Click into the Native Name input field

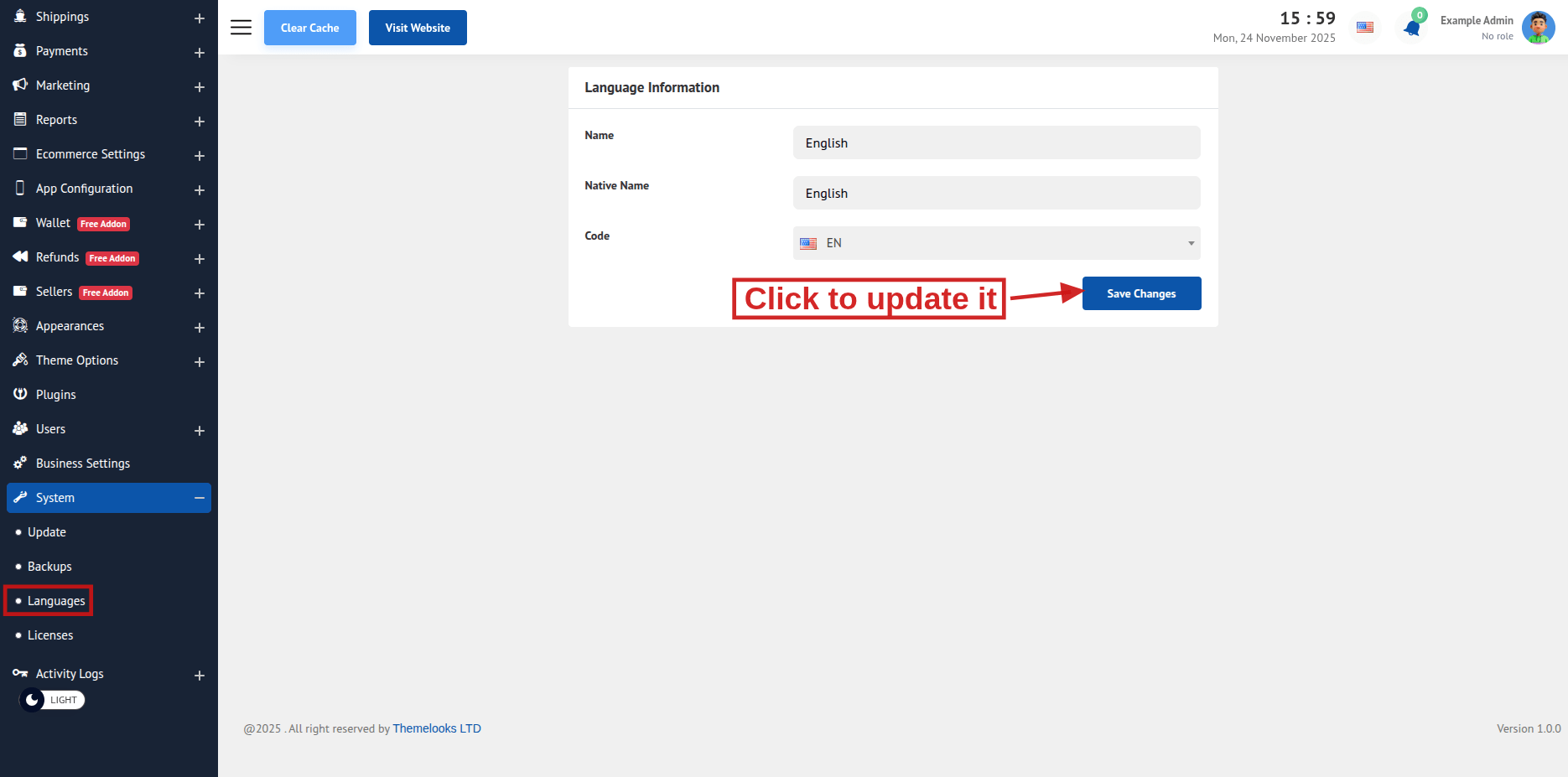click(996, 193)
